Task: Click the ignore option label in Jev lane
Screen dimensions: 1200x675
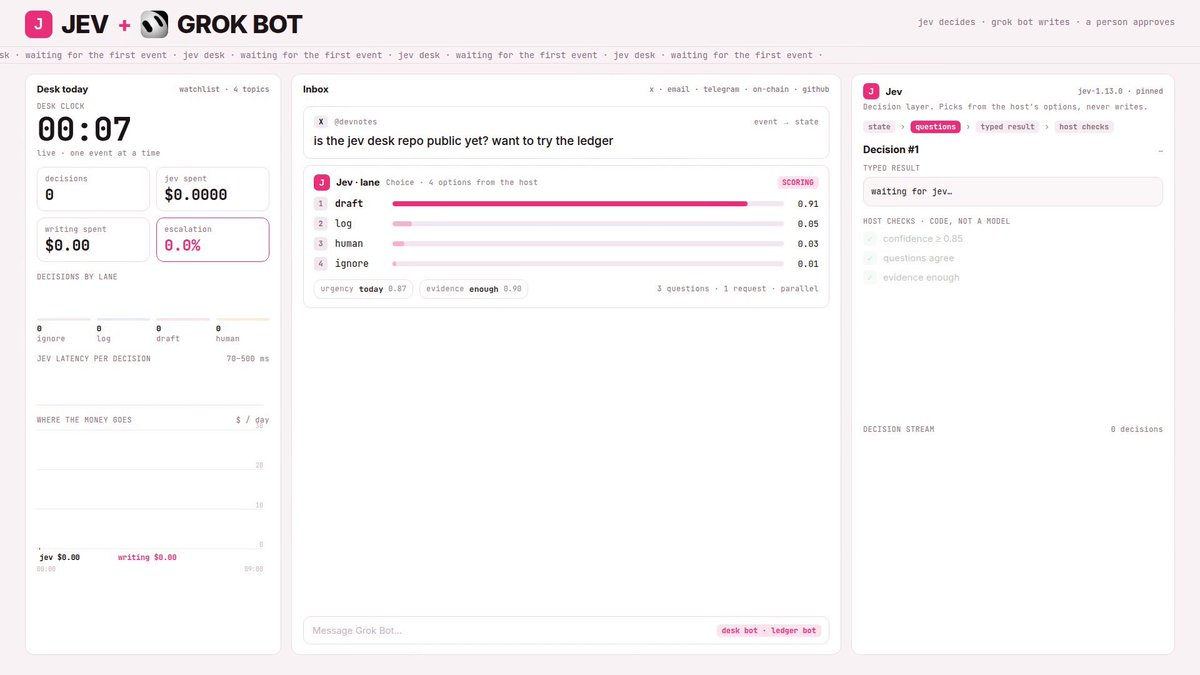Action: [352, 264]
